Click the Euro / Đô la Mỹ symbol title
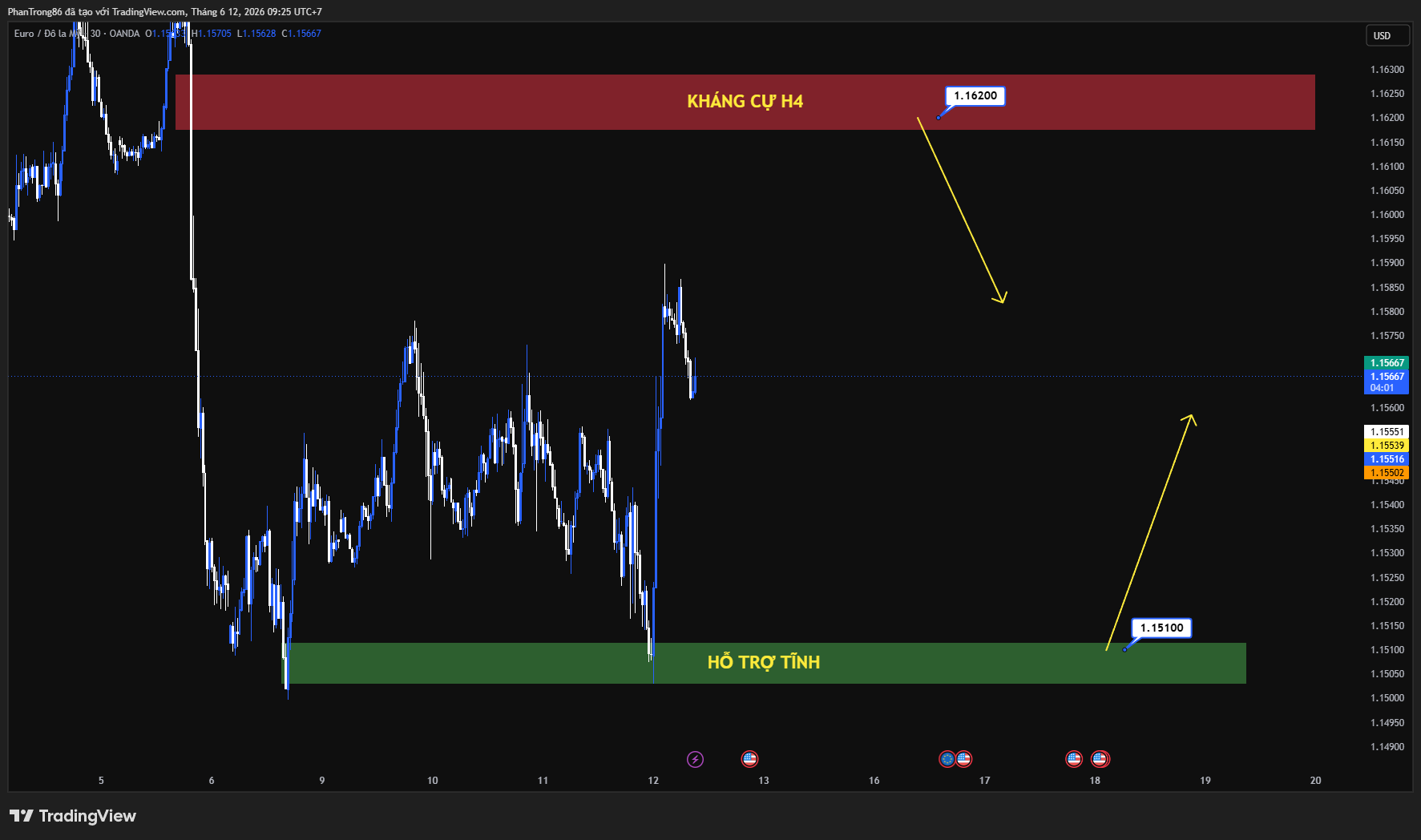Screen dimensions: 1421x840 pos(48,34)
